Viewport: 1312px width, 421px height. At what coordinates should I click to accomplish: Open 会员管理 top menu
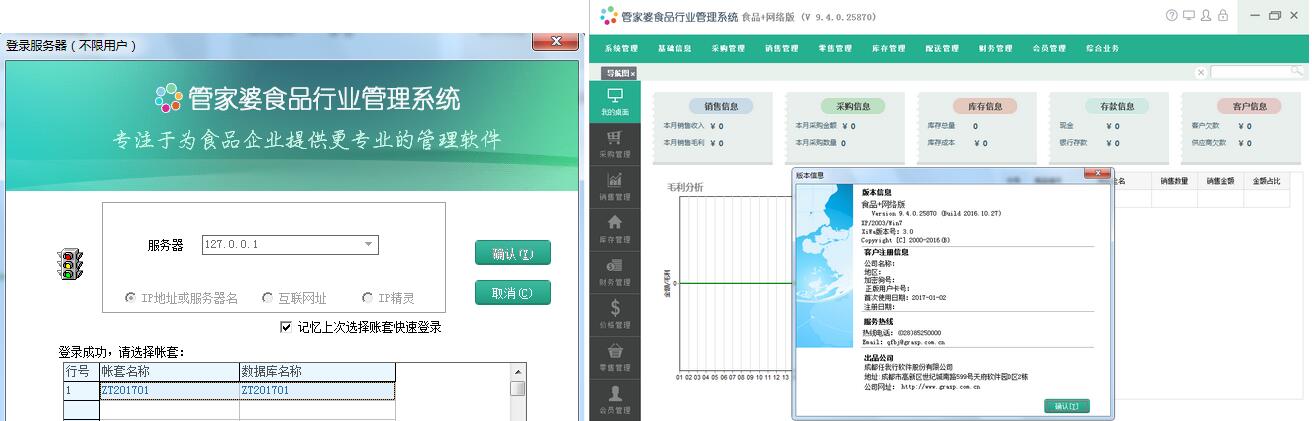(1049, 48)
